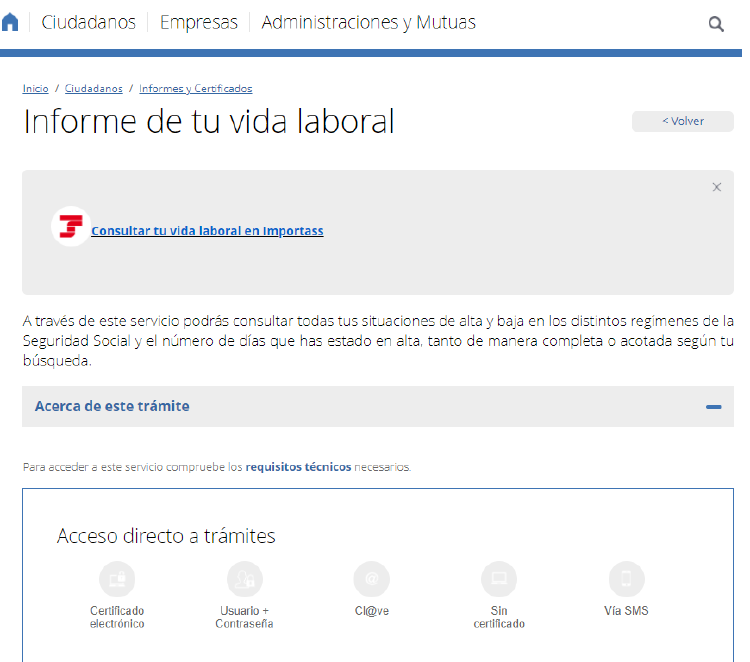Select the Usuario + Contraseña access icon

point(245,579)
